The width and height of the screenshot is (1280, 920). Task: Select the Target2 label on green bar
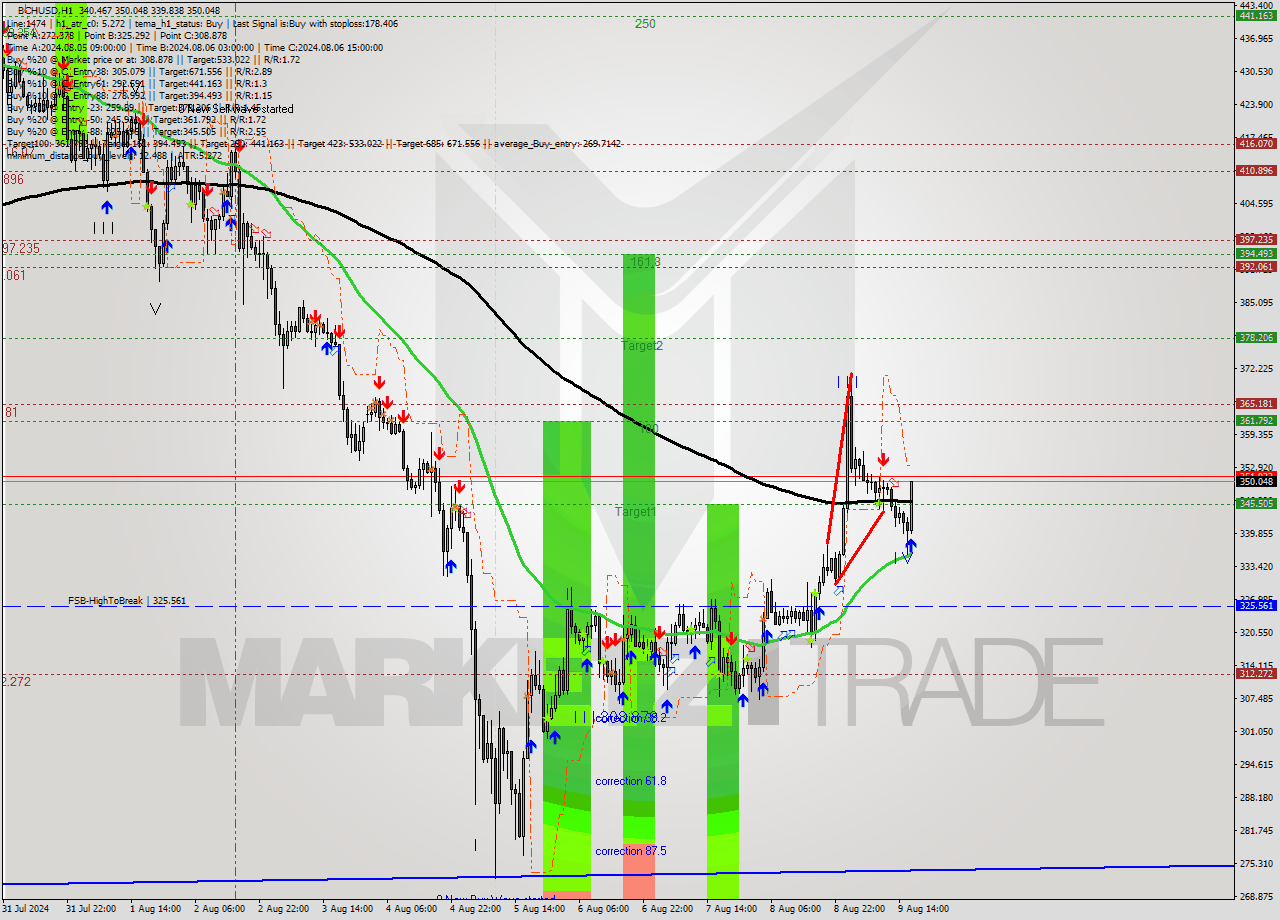click(642, 346)
